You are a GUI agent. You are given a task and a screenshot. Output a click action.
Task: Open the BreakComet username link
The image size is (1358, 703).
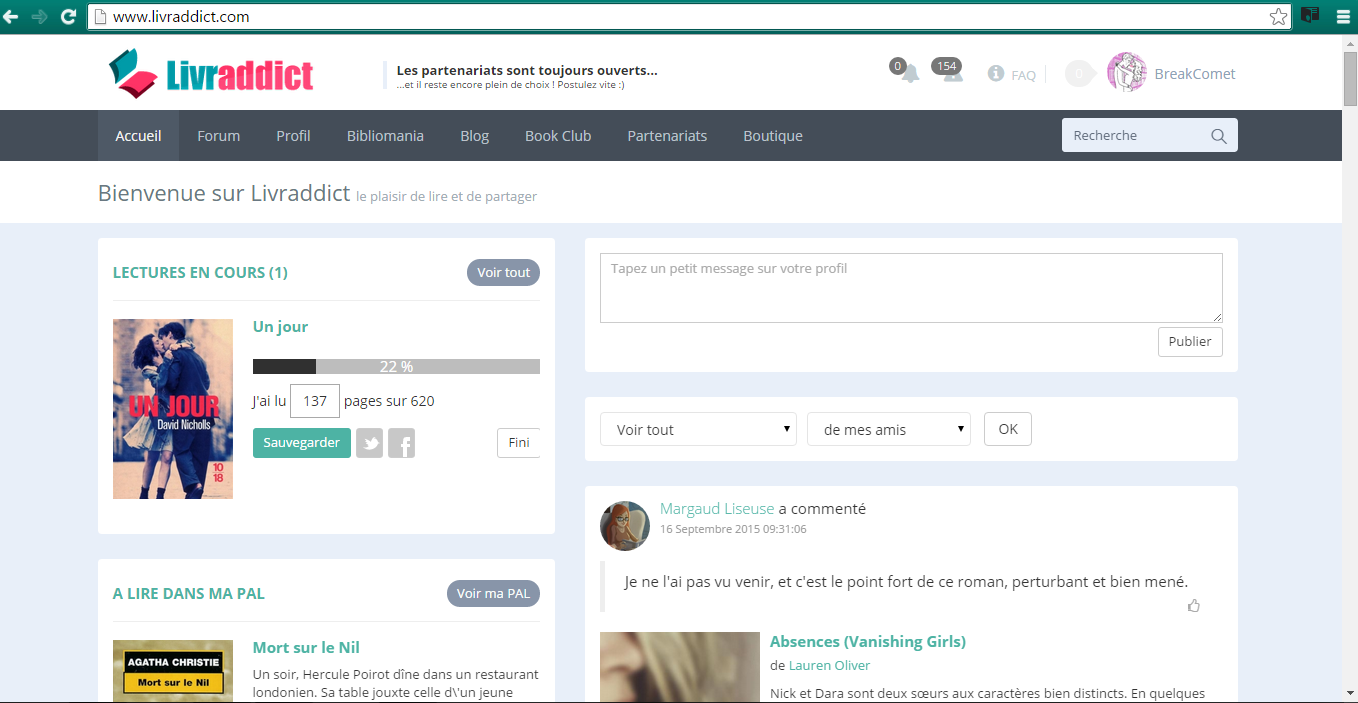tap(1195, 74)
